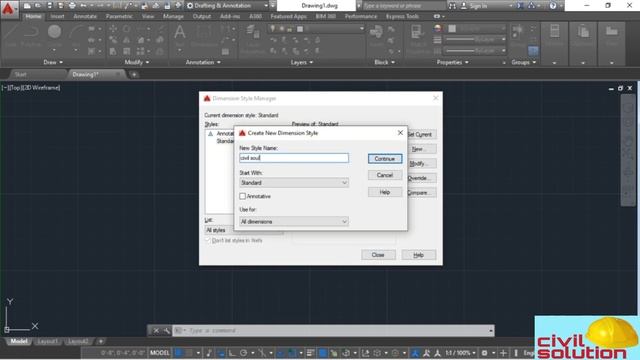This screenshot has width=640, height=360.
Task: Switch to the Express Tools ribbon tab
Action: [x=402, y=16]
